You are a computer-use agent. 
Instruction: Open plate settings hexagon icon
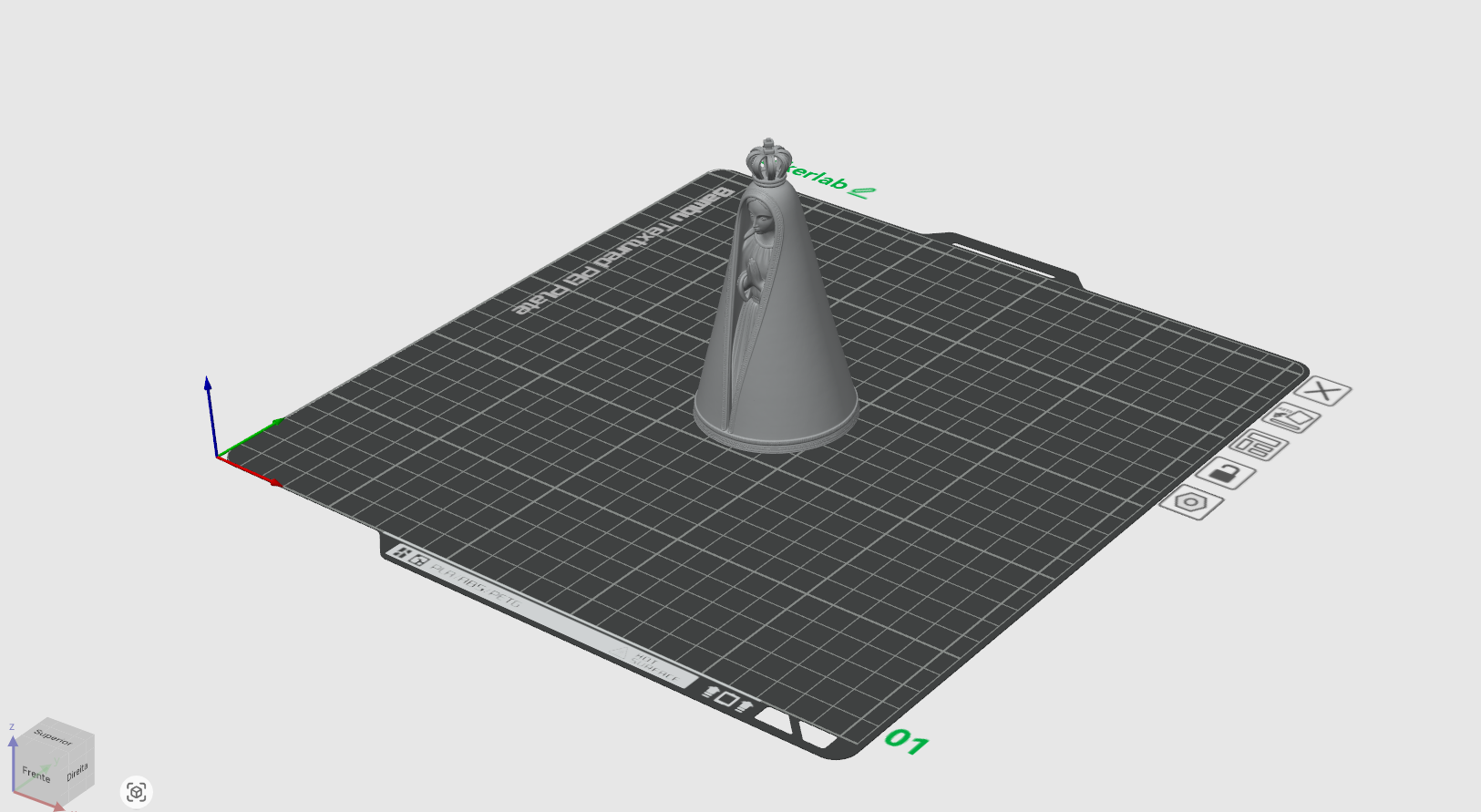[x=1191, y=502]
